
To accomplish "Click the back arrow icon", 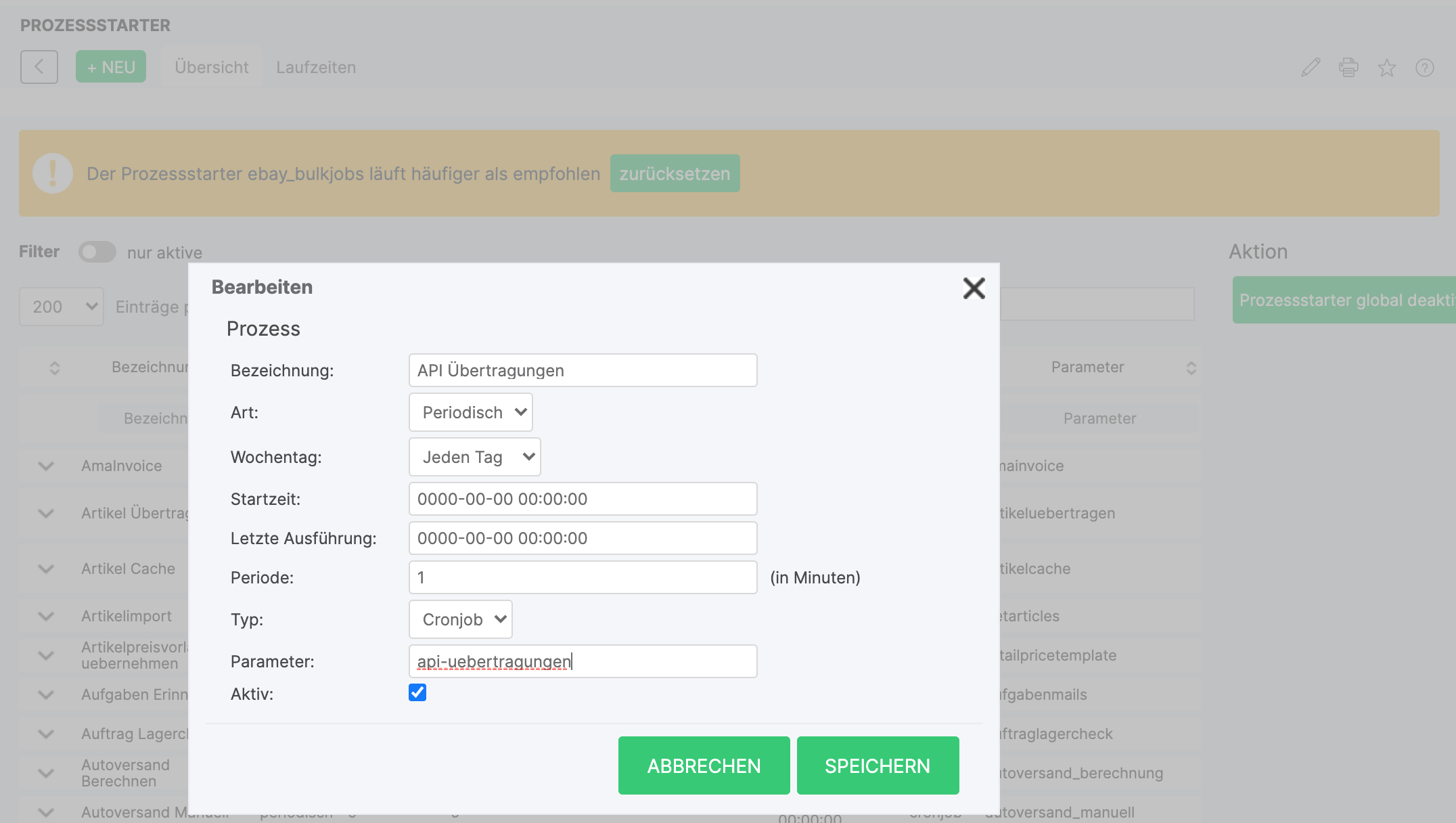I will pyautogui.click(x=39, y=67).
